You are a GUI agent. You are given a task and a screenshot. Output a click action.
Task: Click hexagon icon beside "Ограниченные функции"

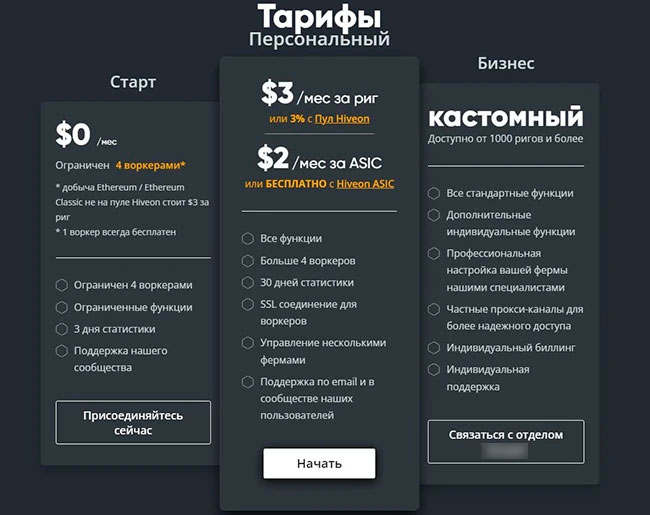(x=63, y=307)
